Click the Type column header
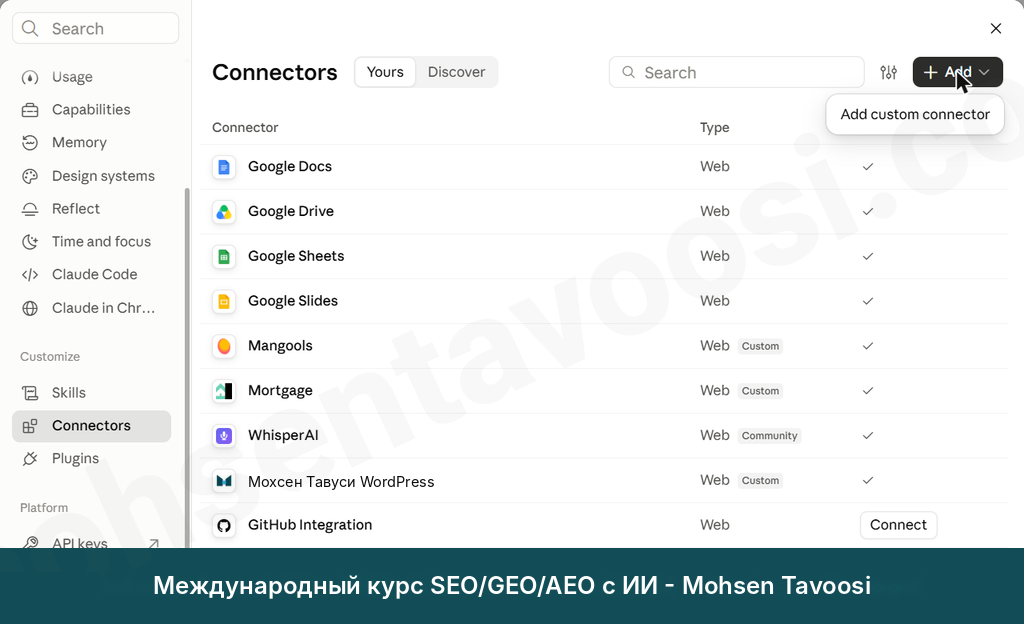Image resolution: width=1024 pixels, height=624 pixels. click(x=714, y=128)
